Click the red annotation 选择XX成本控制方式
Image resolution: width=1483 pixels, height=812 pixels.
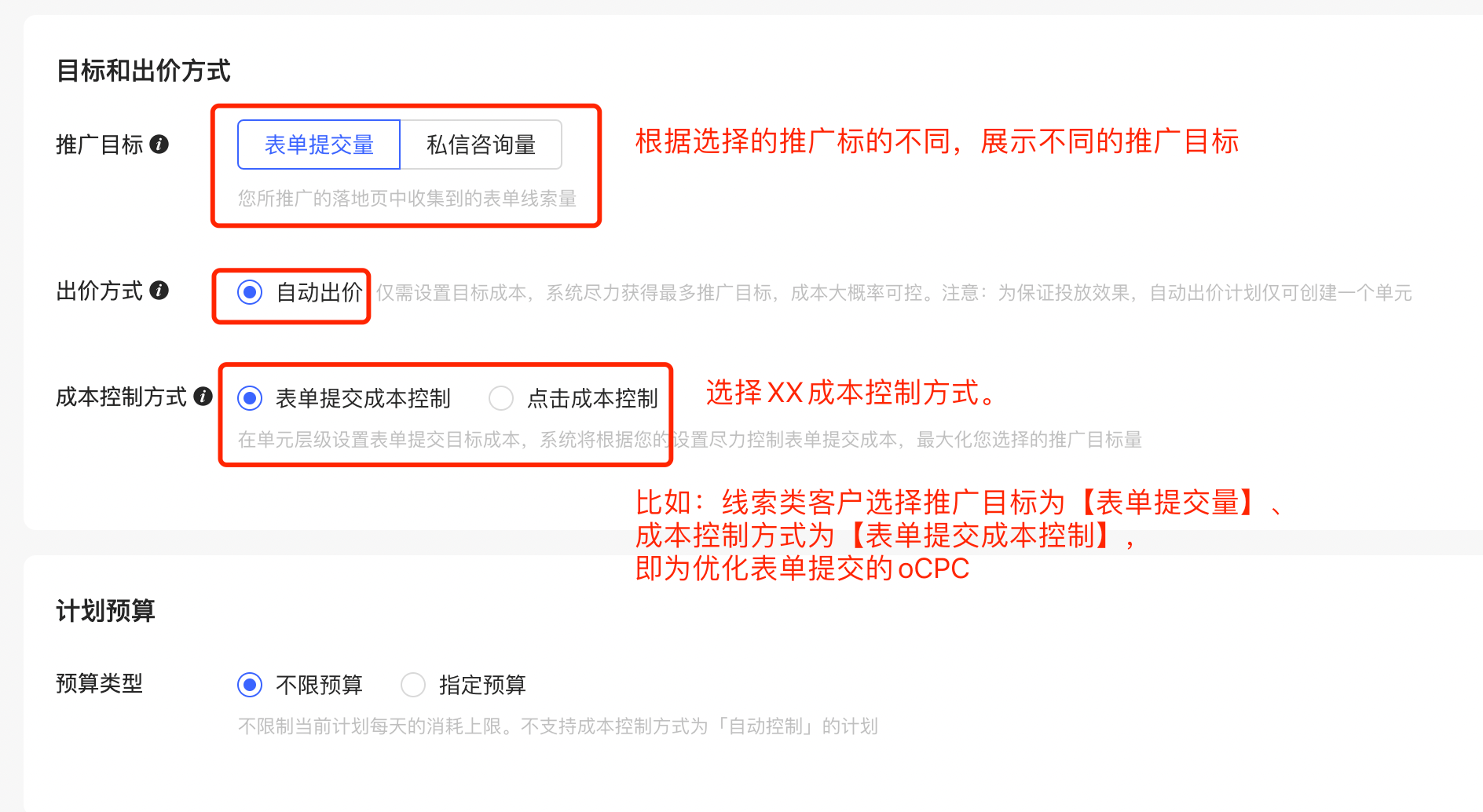pos(852,392)
